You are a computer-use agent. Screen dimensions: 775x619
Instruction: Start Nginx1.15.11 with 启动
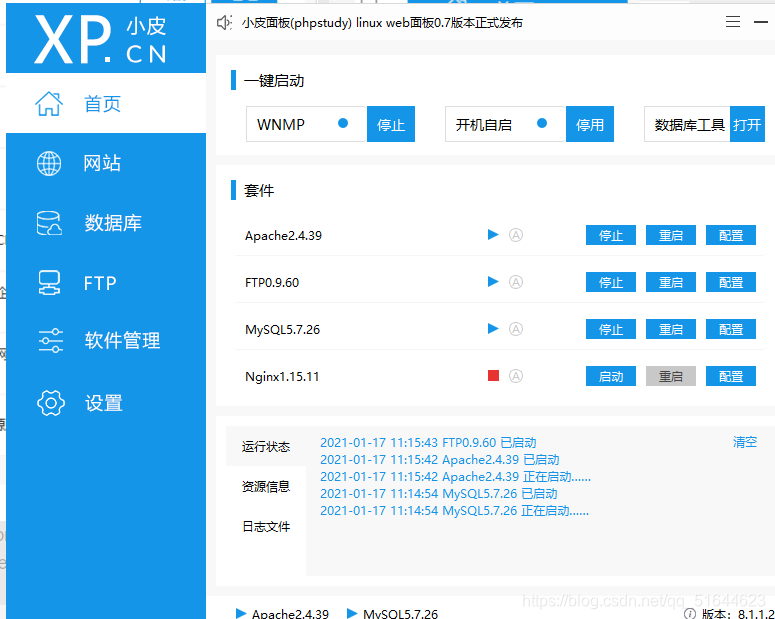[x=611, y=376]
